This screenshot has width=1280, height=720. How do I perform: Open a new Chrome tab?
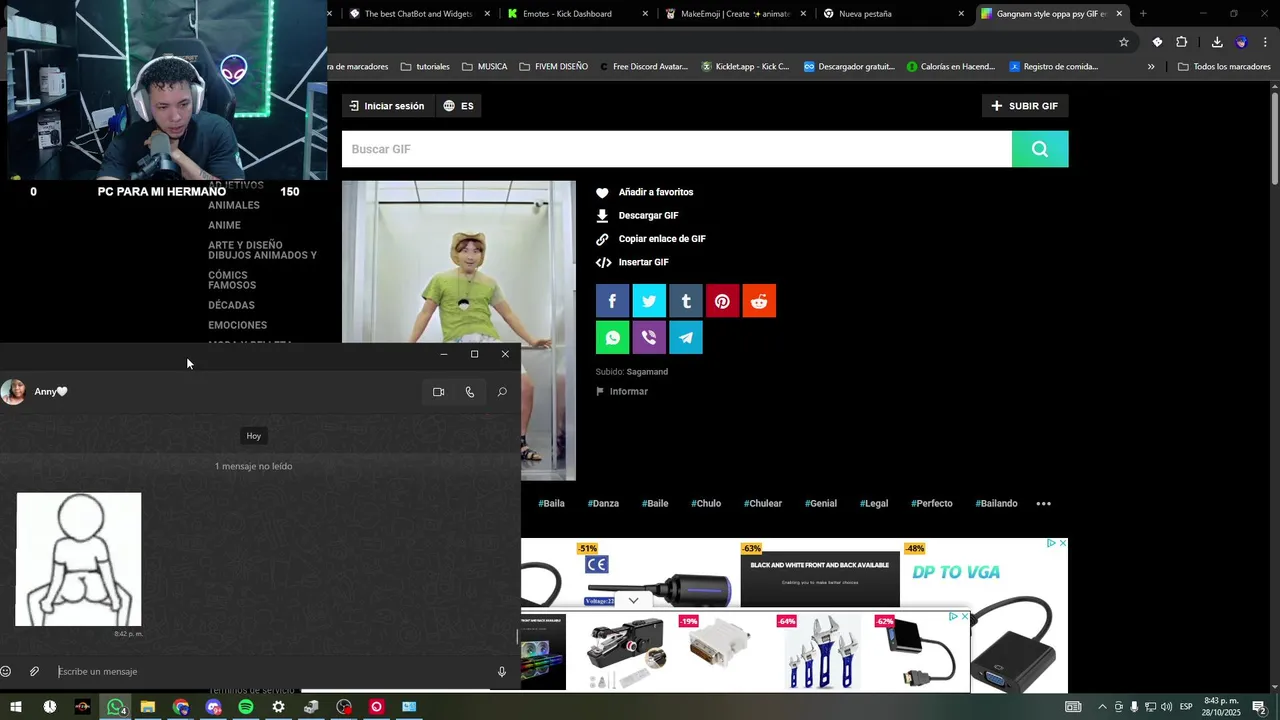point(1143,14)
